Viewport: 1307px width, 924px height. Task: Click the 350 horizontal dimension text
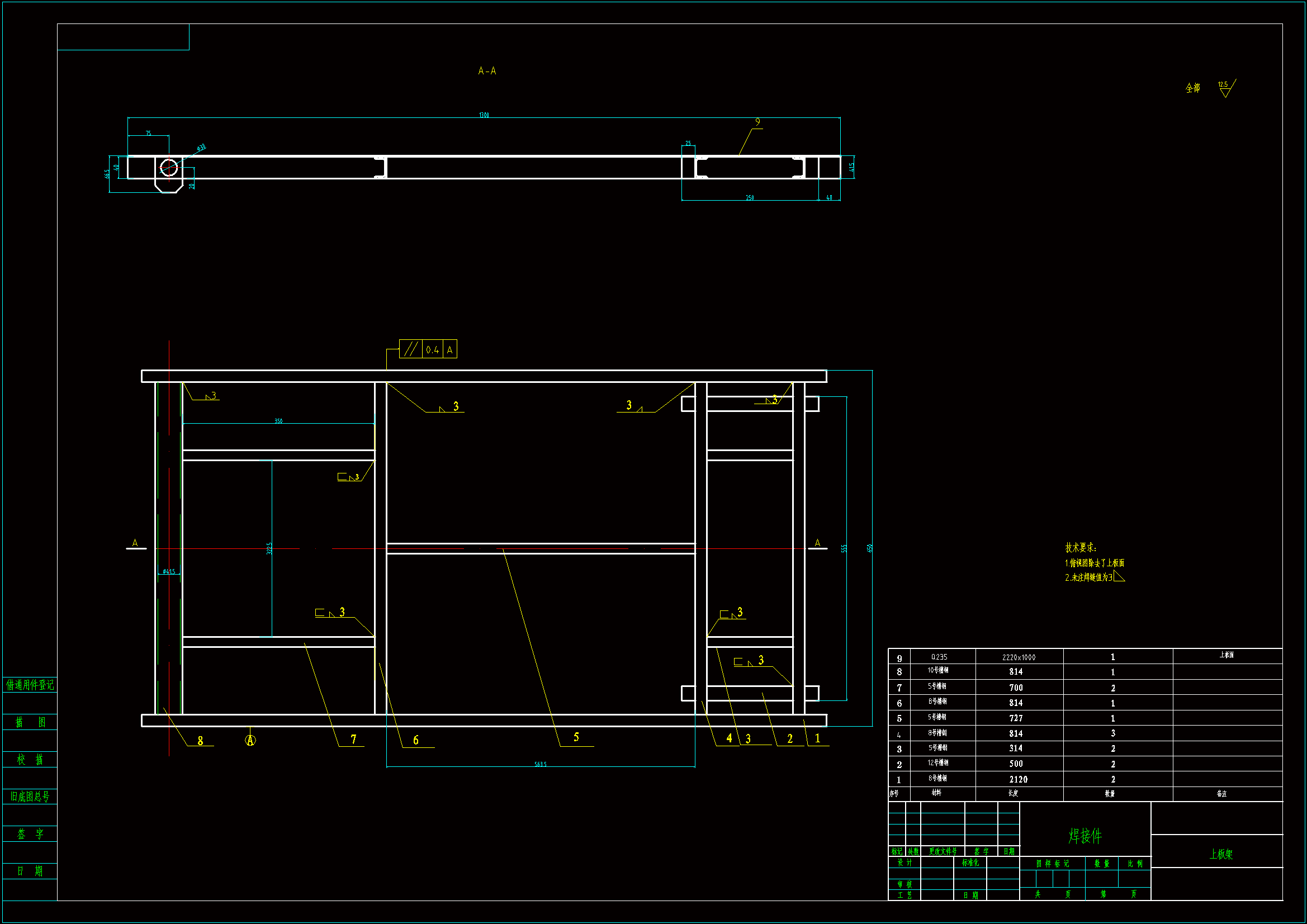[x=278, y=421]
